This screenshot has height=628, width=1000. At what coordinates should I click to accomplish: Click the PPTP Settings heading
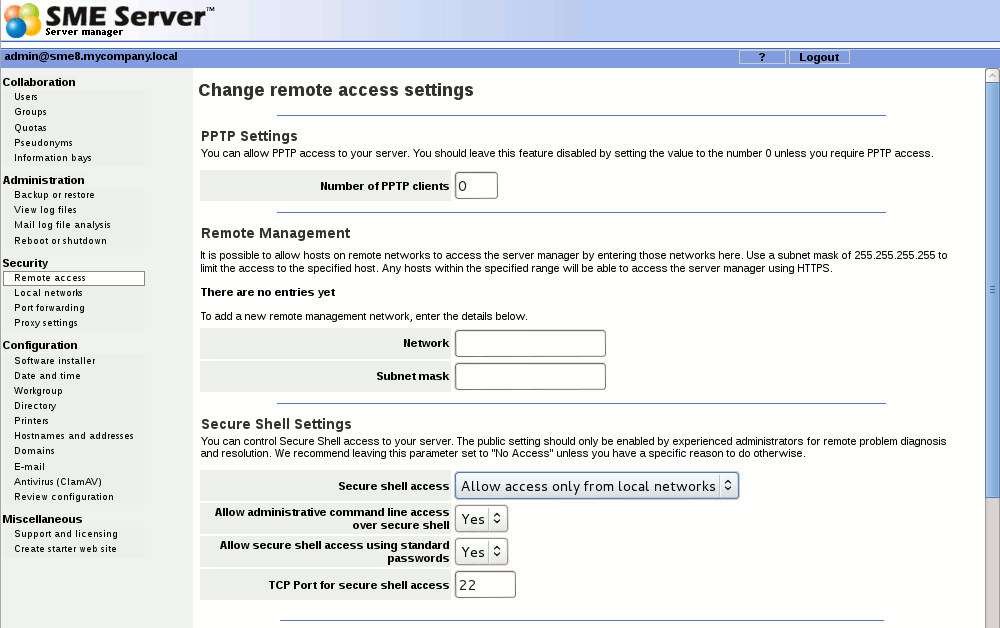coord(249,136)
